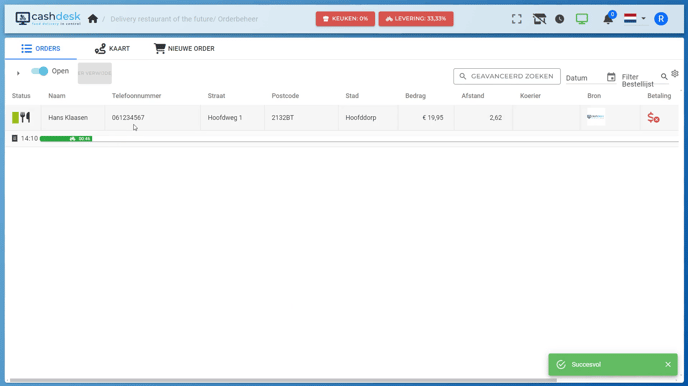Screen dimensions: 688x386
Task: Click Geavanceerd Zoeken search field
Action: point(507,76)
